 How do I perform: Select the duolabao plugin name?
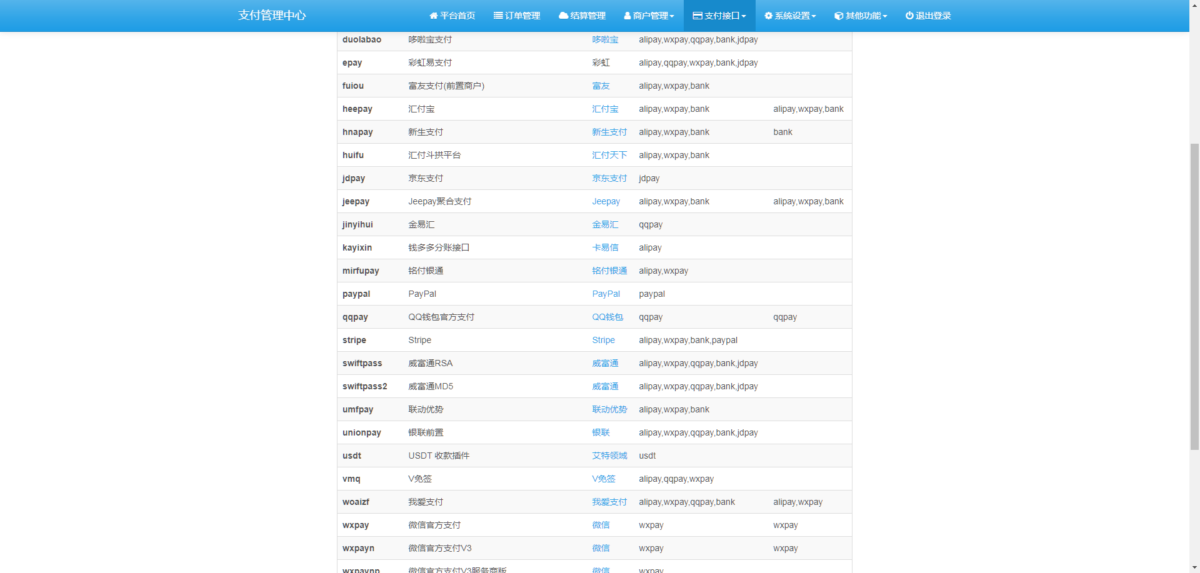[x=361, y=39]
